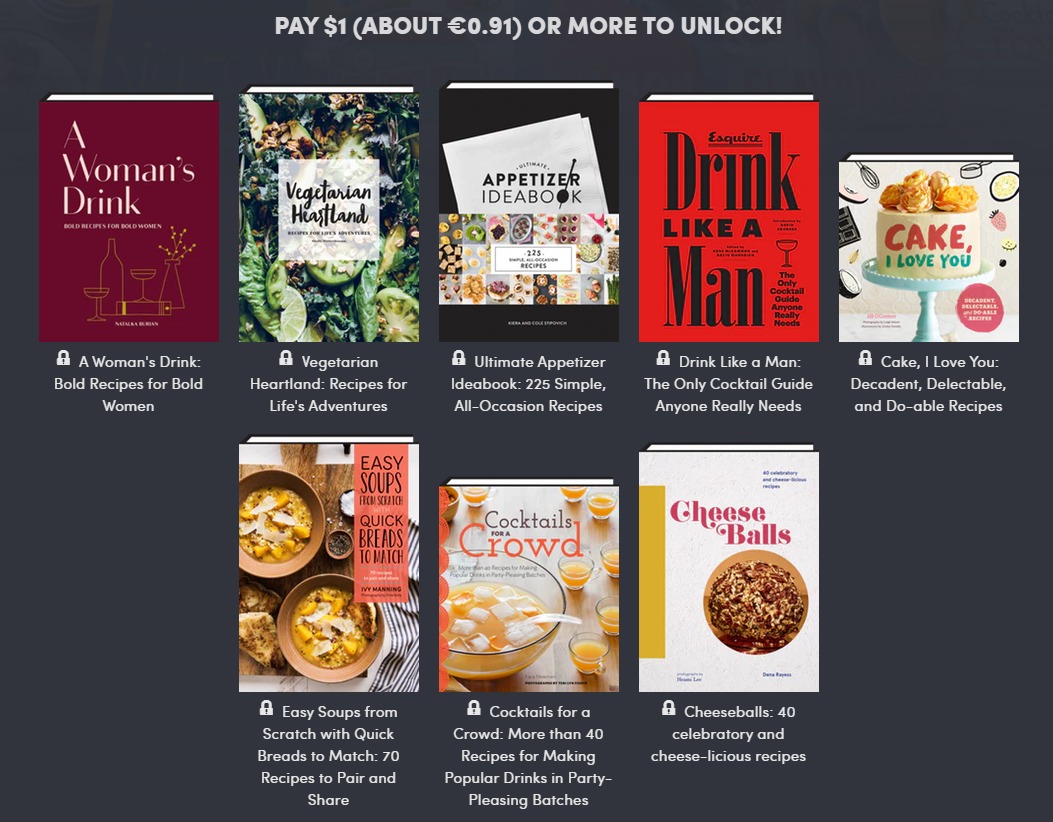This screenshot has width=1053, height=822.
Task: Click Drink Like a Man title text
Action: click(729, 383)
